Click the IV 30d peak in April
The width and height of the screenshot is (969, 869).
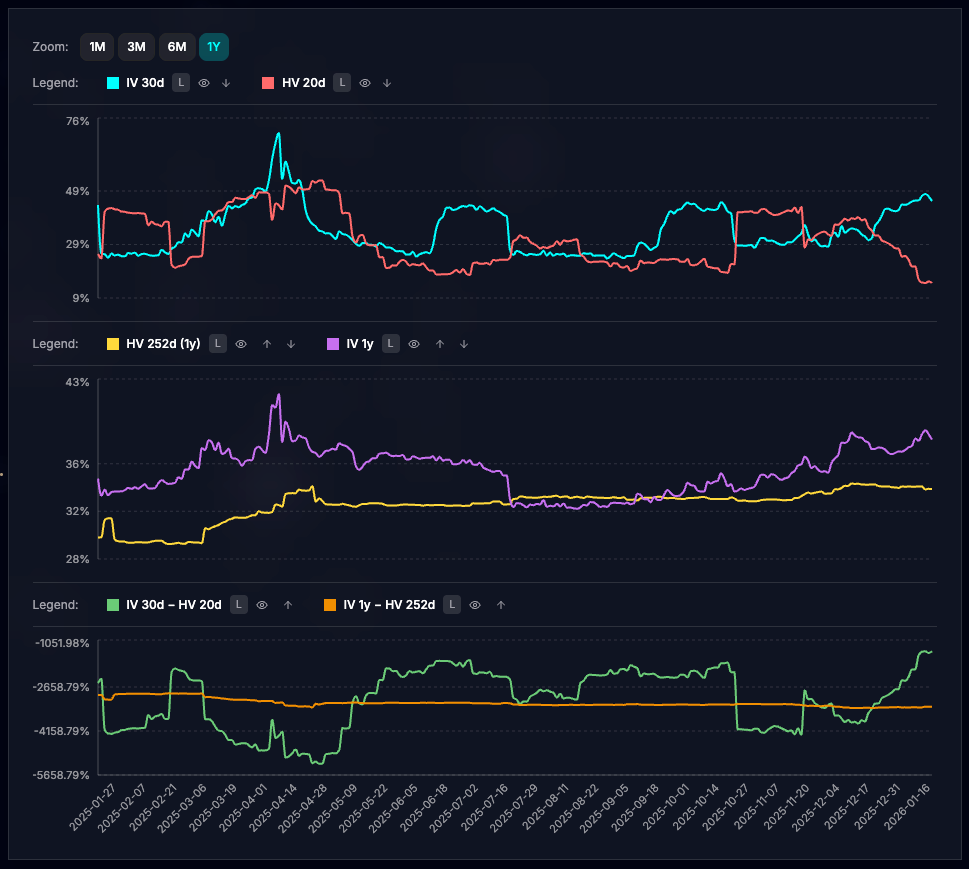tap(278, 134)
